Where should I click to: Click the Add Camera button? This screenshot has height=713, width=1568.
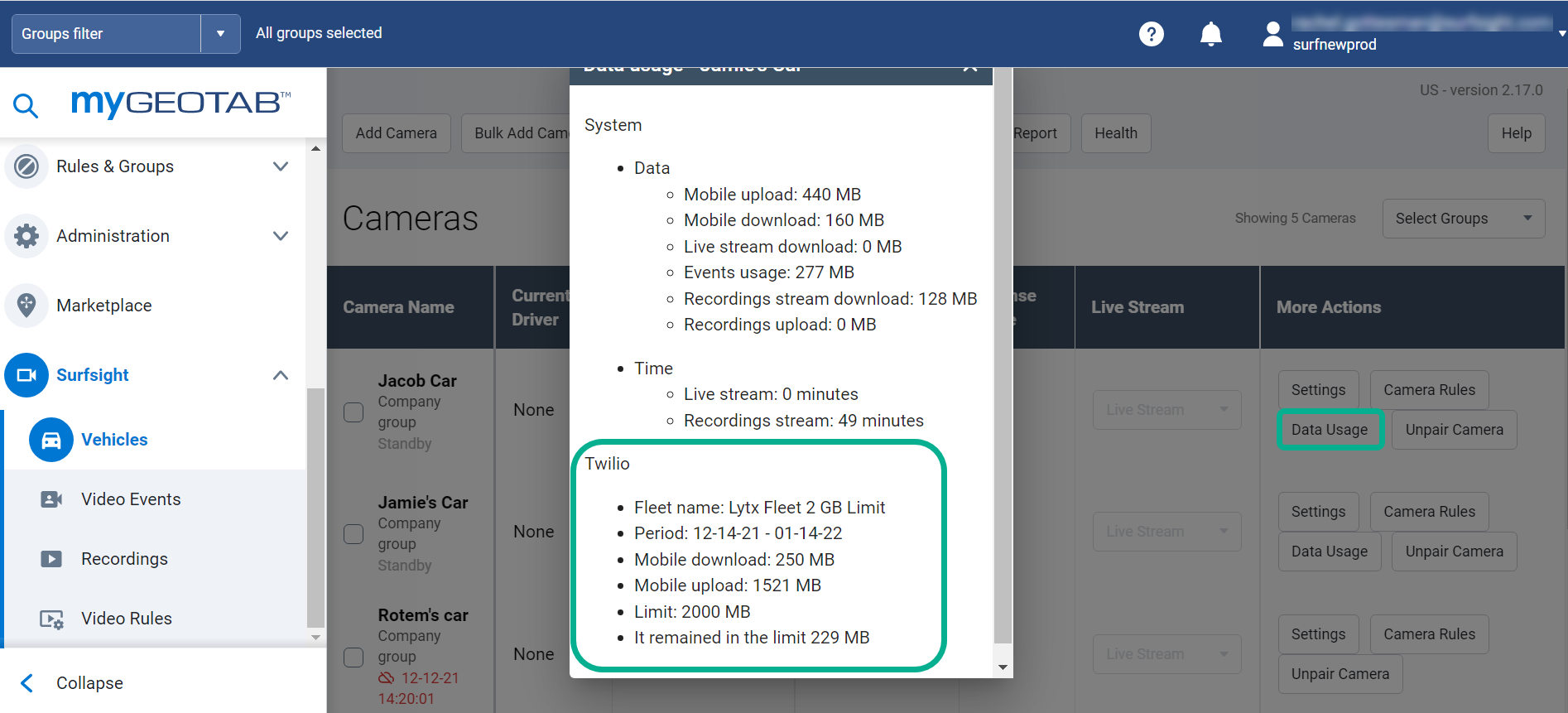397,133
